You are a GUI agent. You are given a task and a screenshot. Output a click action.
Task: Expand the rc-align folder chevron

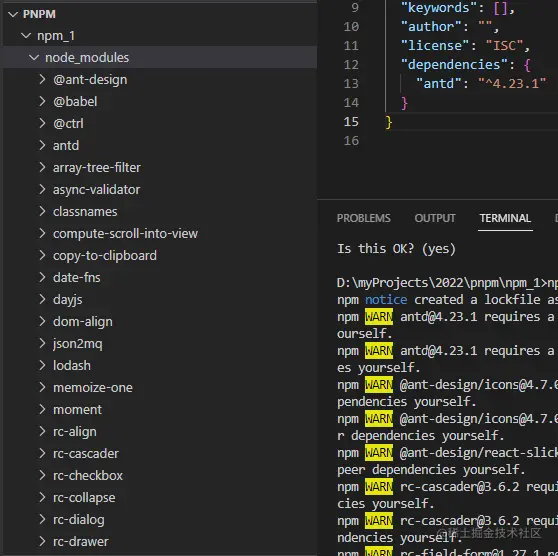click(42, 431)
